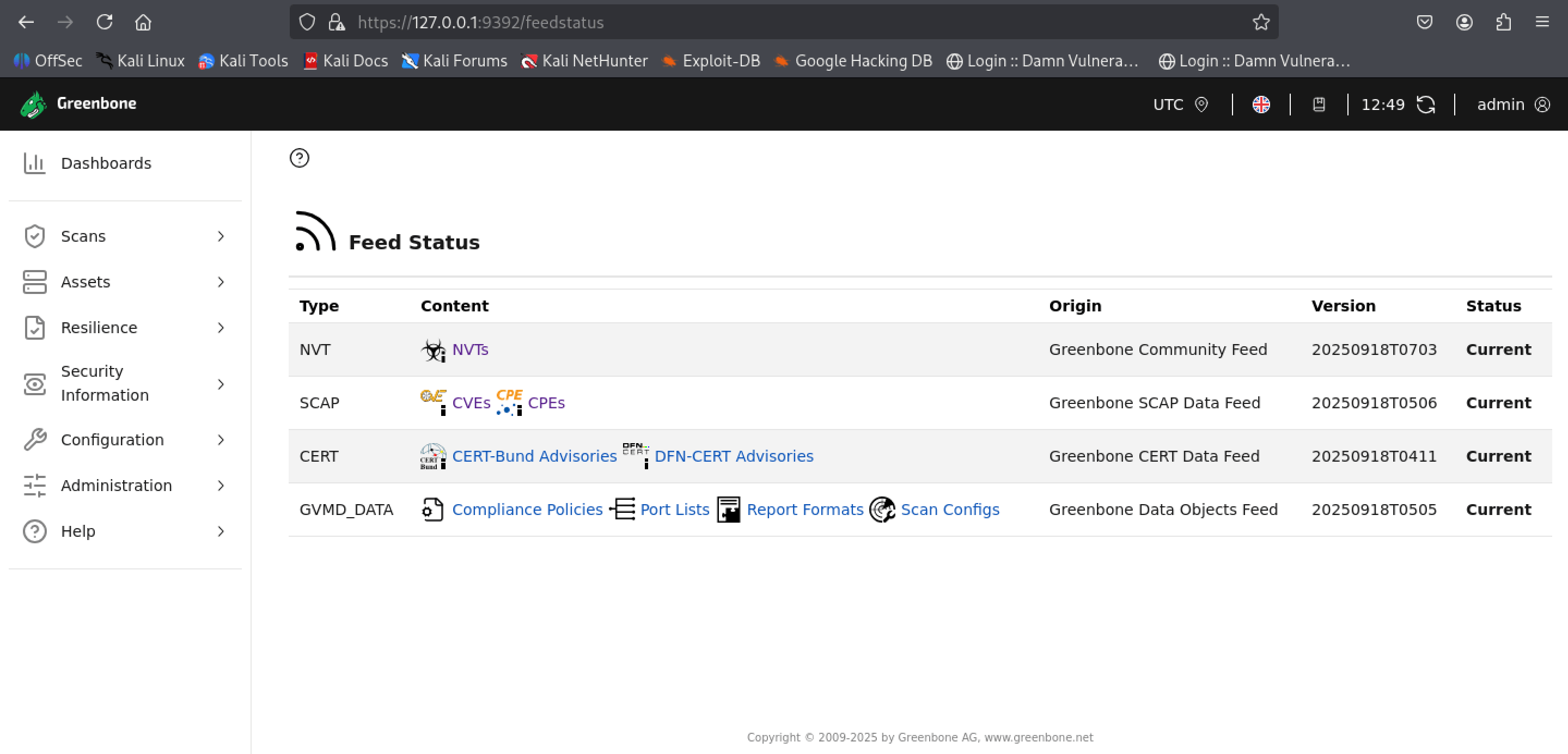This screenshot has width=1568, height=754.
Task: Open the Firefox extensions icon
Action: coord(1504,22)
